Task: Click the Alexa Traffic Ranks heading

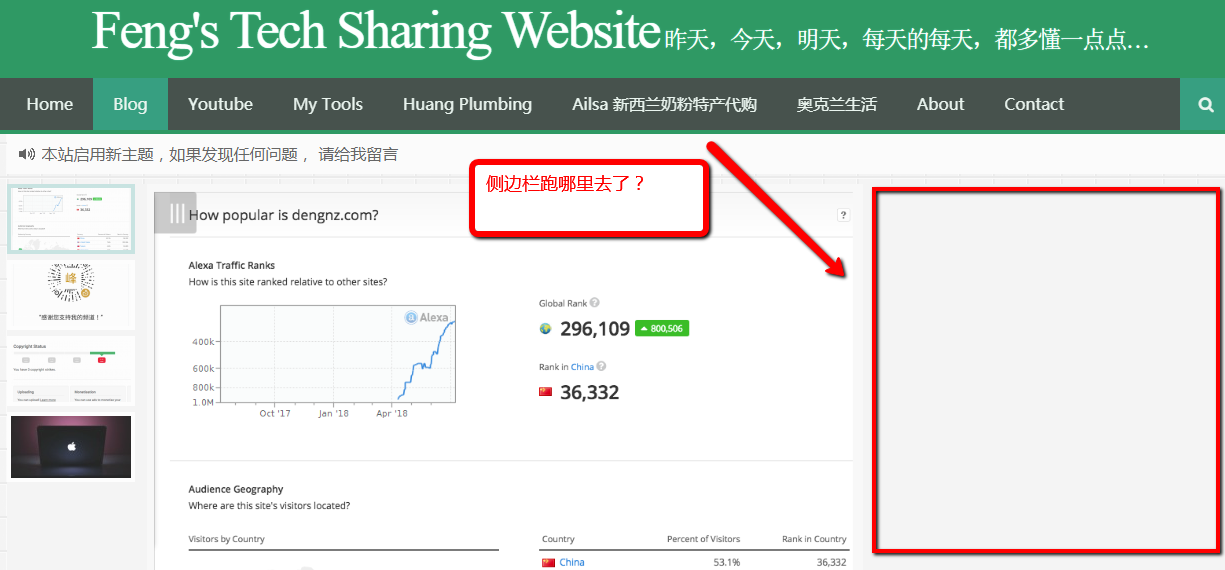Action: [232, 266]
